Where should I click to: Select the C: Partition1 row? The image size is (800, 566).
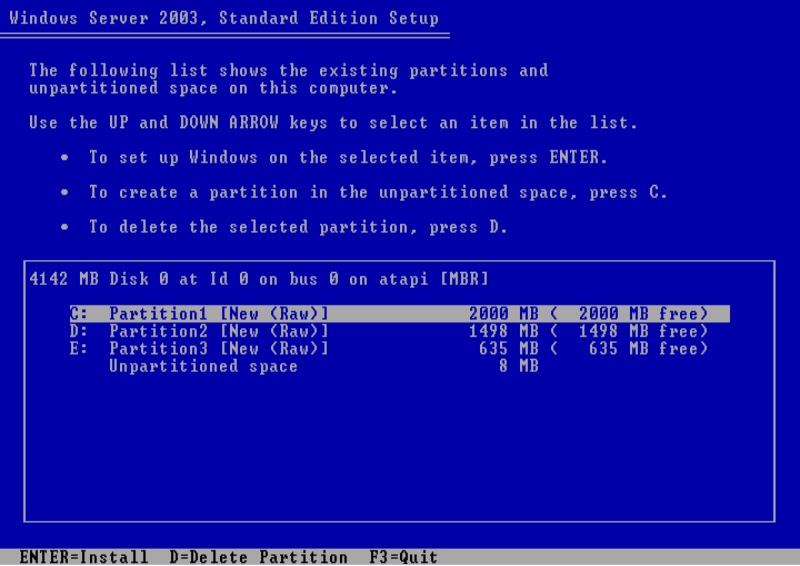click(x=399, y=313)
